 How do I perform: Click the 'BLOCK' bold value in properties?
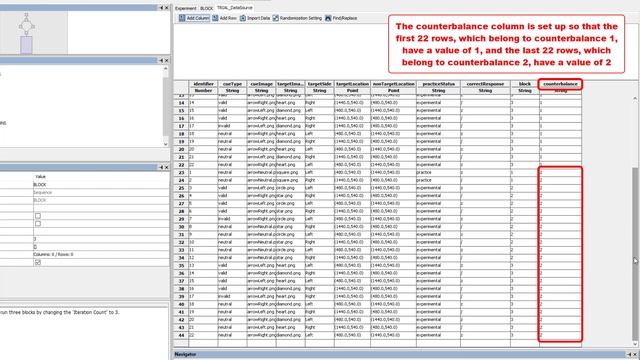[x=40, y=184]
